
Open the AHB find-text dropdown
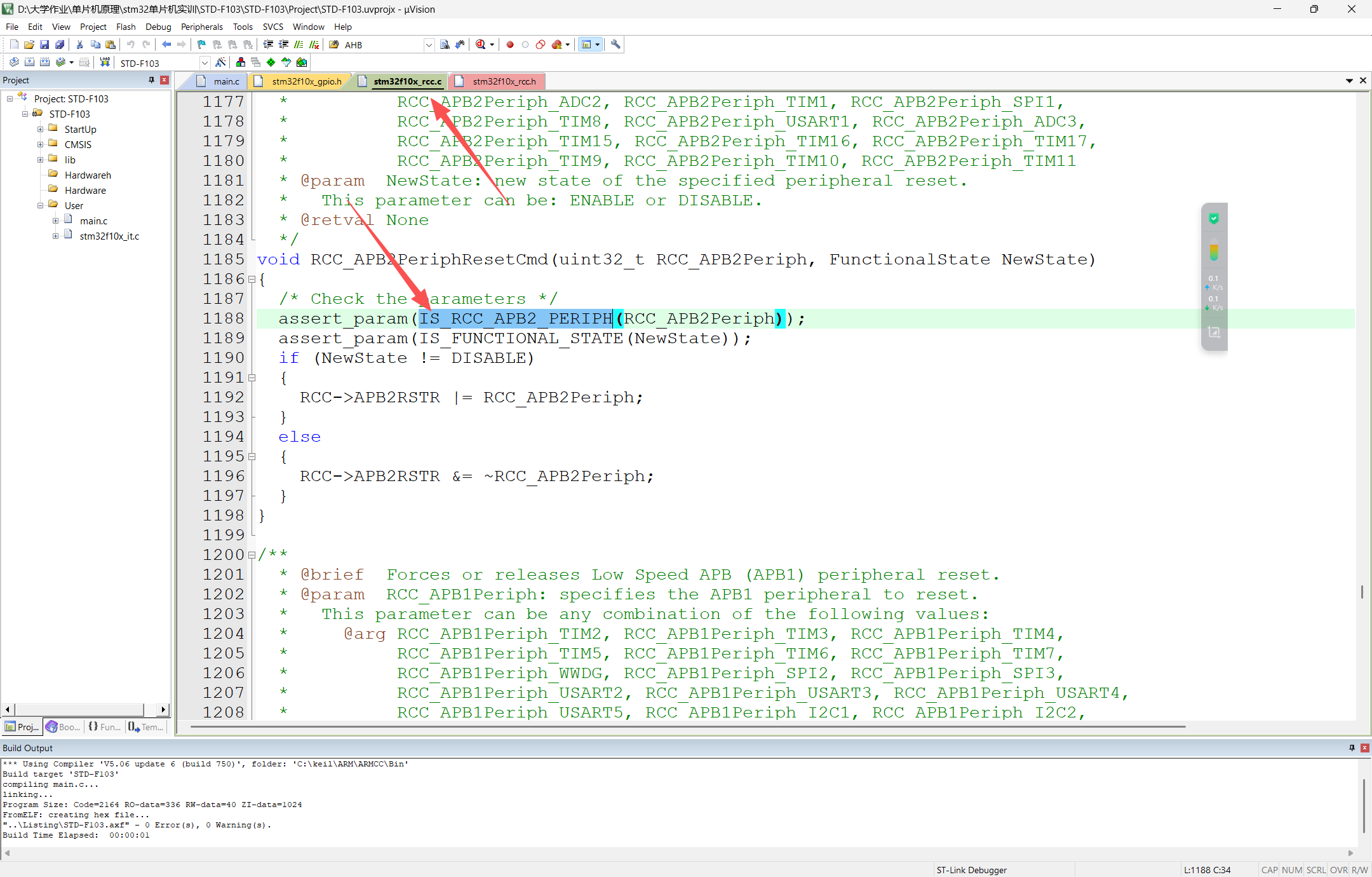[429, 44]
